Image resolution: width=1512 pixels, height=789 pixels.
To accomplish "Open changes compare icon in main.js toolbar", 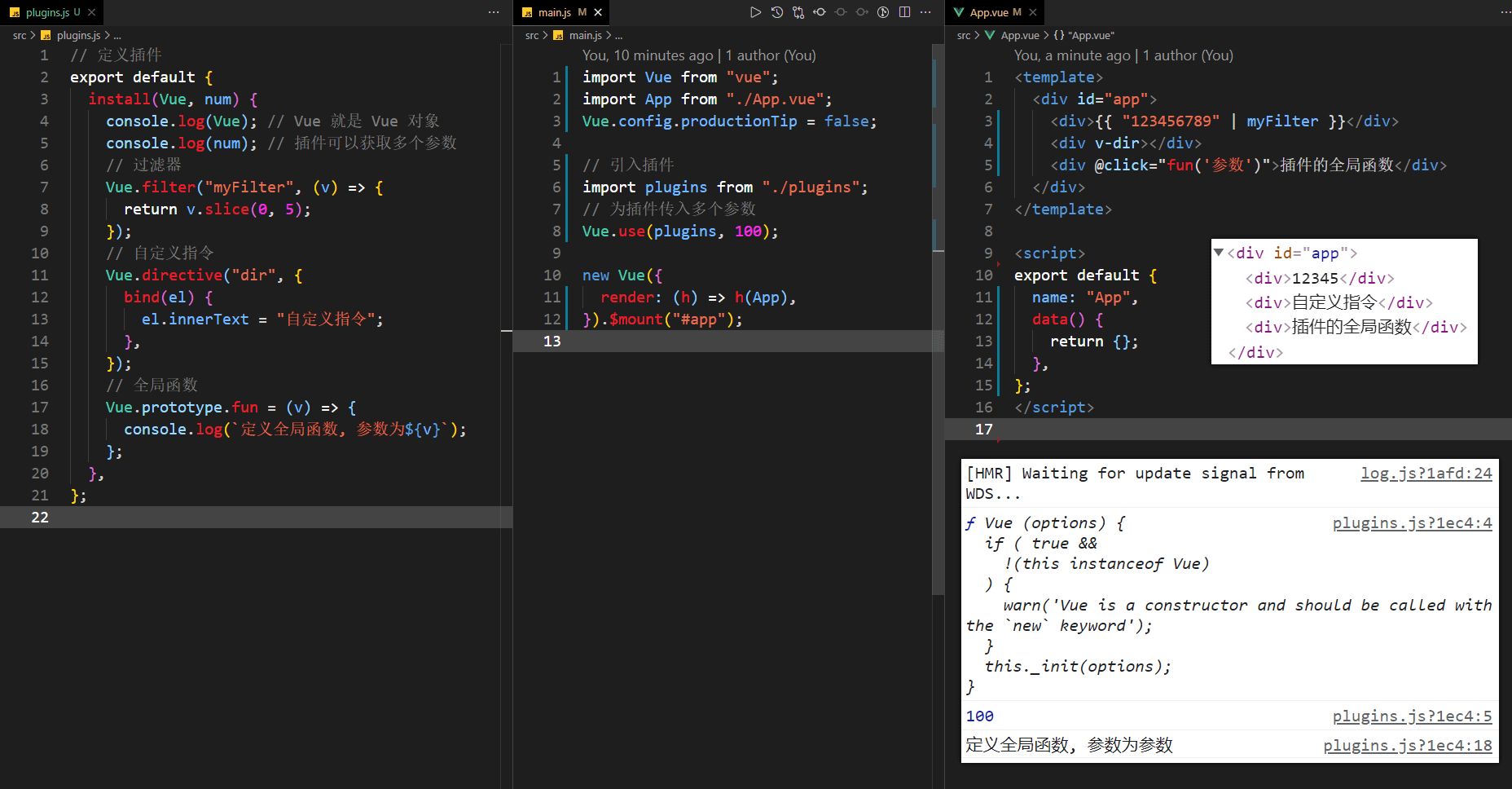I will tap(798, 12).
